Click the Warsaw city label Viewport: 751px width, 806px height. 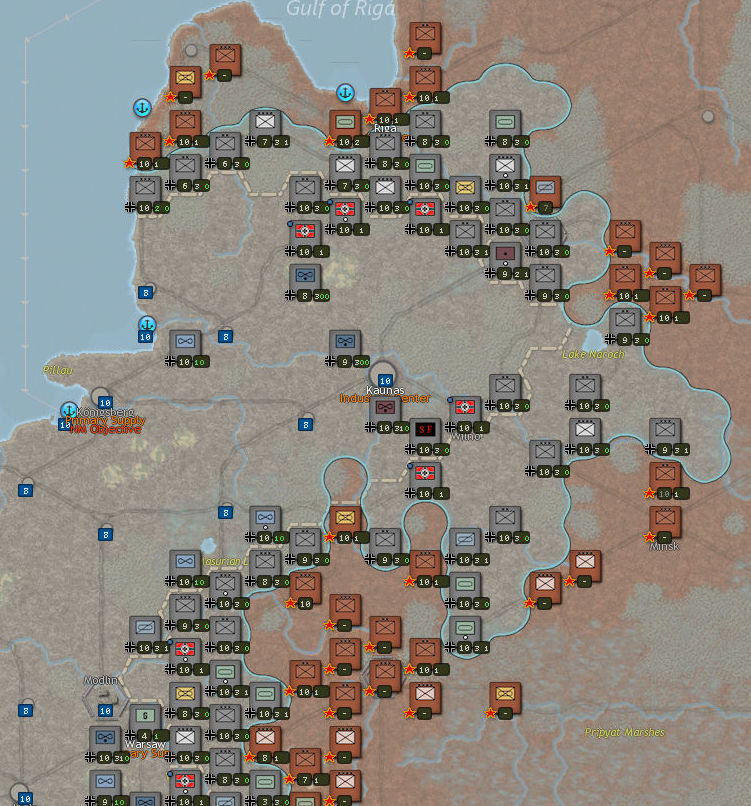point(145,744)
